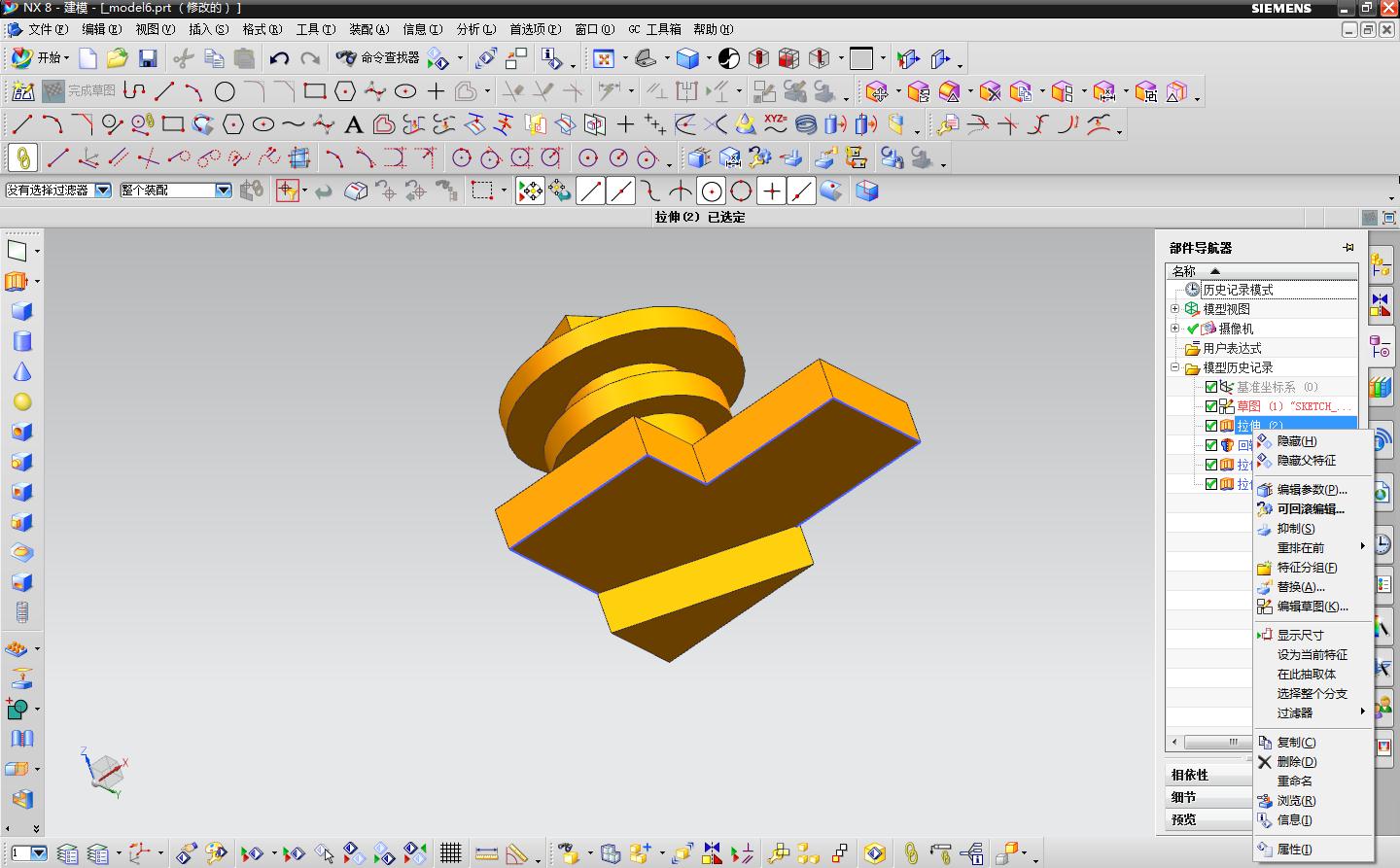The width and height of the screenshot is (1400, 868).
Task: Choose 编辑参数(P)... from context menu
Action: 1312,490
